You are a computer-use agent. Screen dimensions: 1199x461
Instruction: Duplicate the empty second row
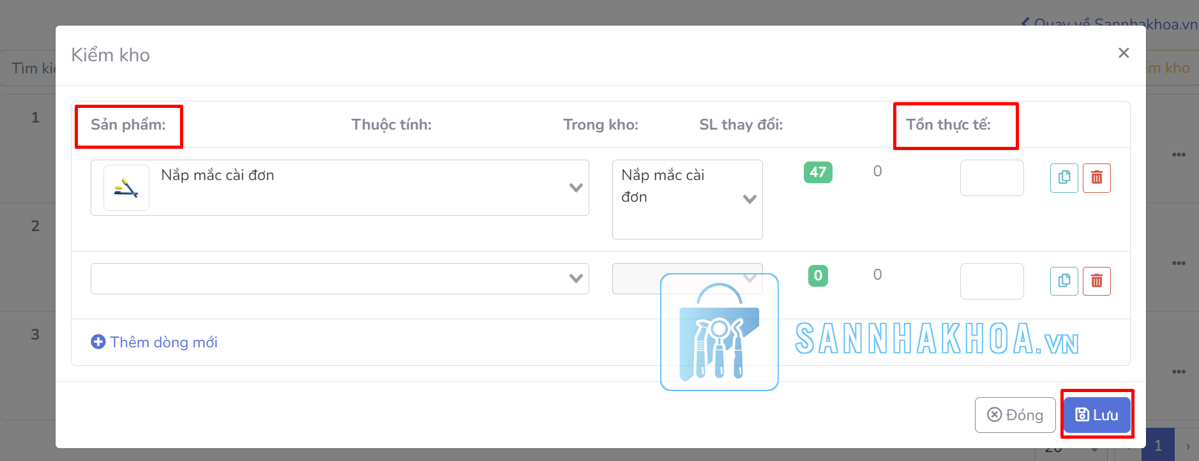(x=1064, y=282)
